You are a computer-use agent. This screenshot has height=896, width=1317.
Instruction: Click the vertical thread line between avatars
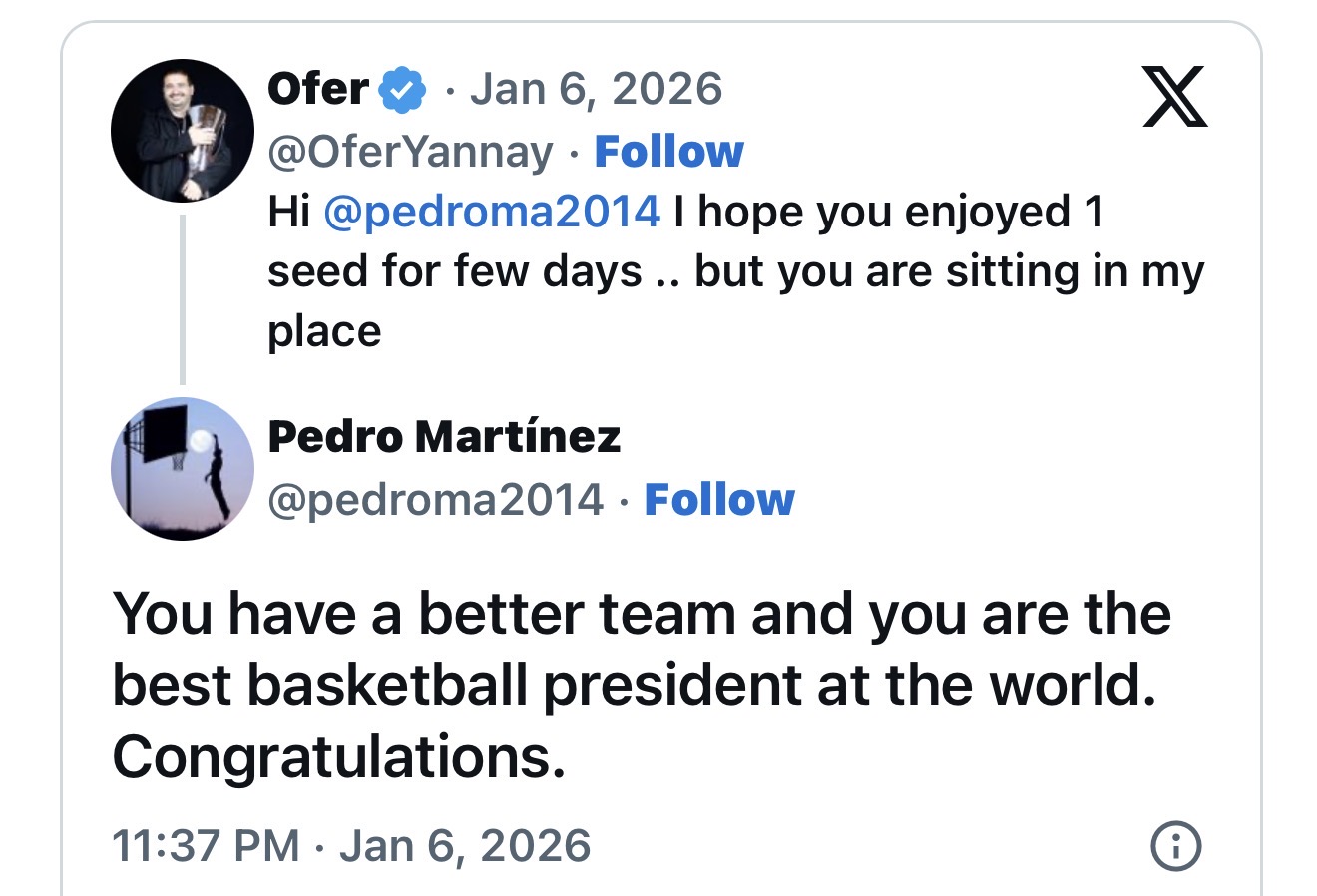(x=183, y=299)
